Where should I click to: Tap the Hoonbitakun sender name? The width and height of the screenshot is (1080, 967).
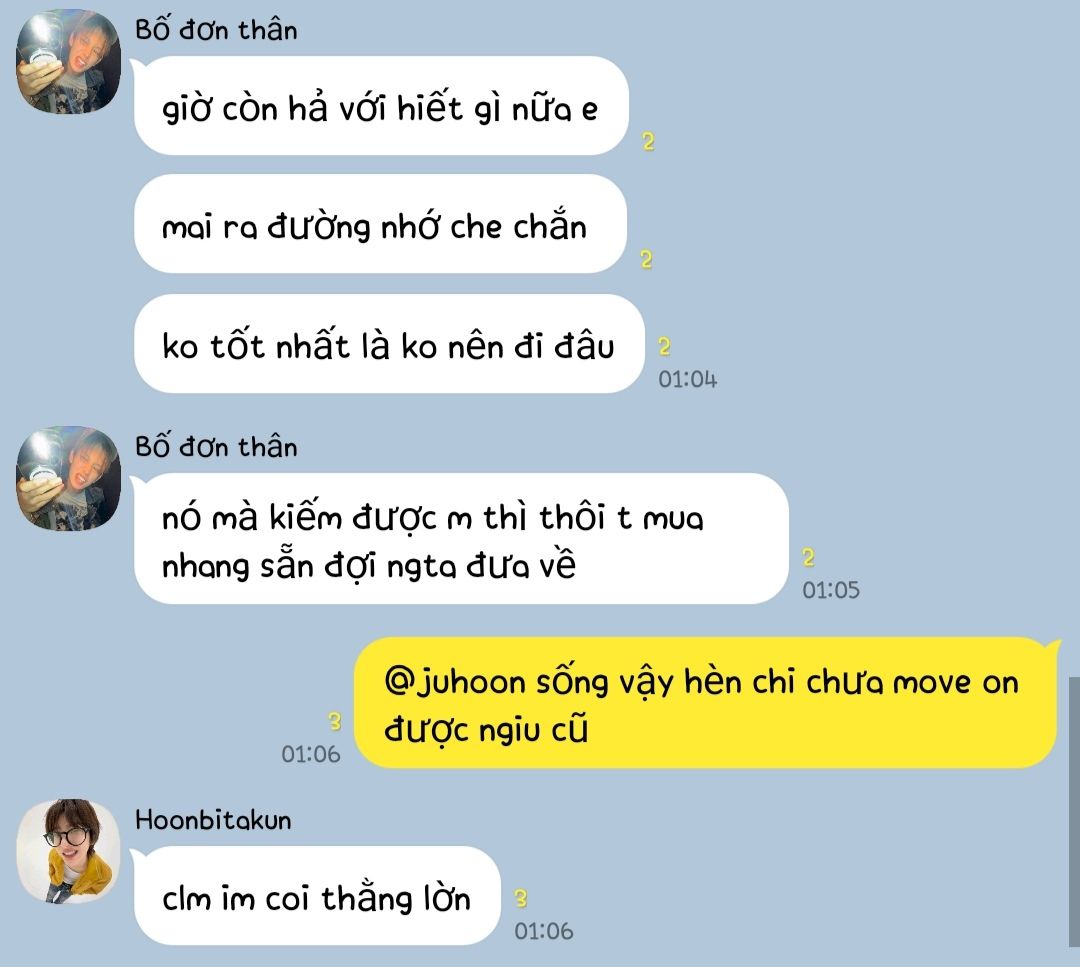[213, 820]
